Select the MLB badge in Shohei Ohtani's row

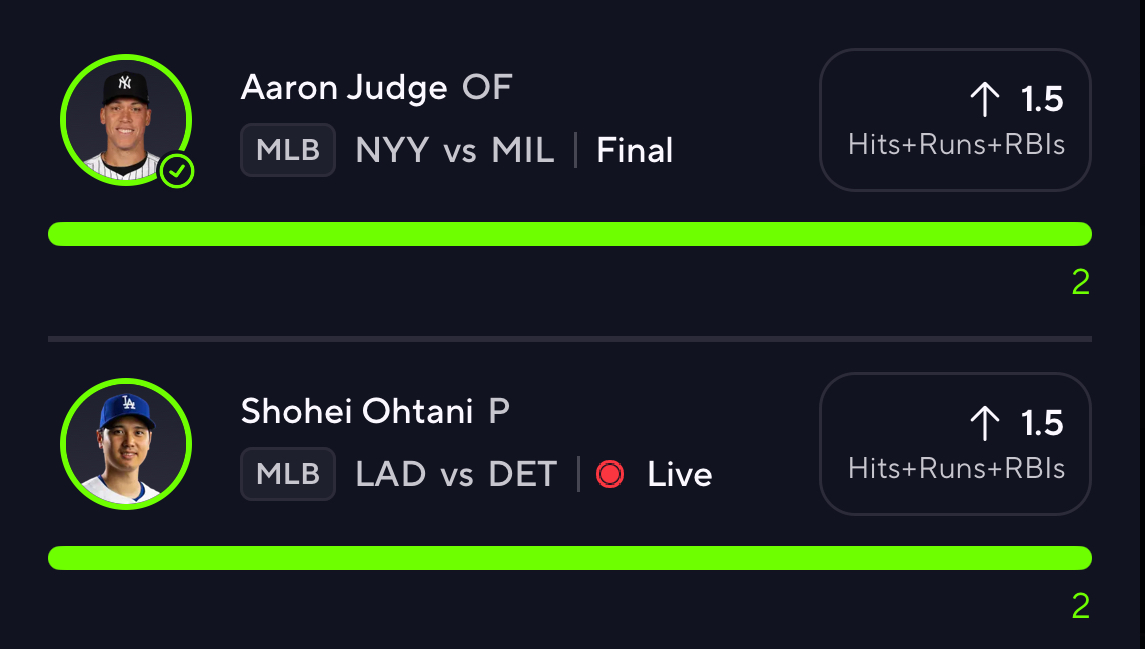(x=288, y=474)
